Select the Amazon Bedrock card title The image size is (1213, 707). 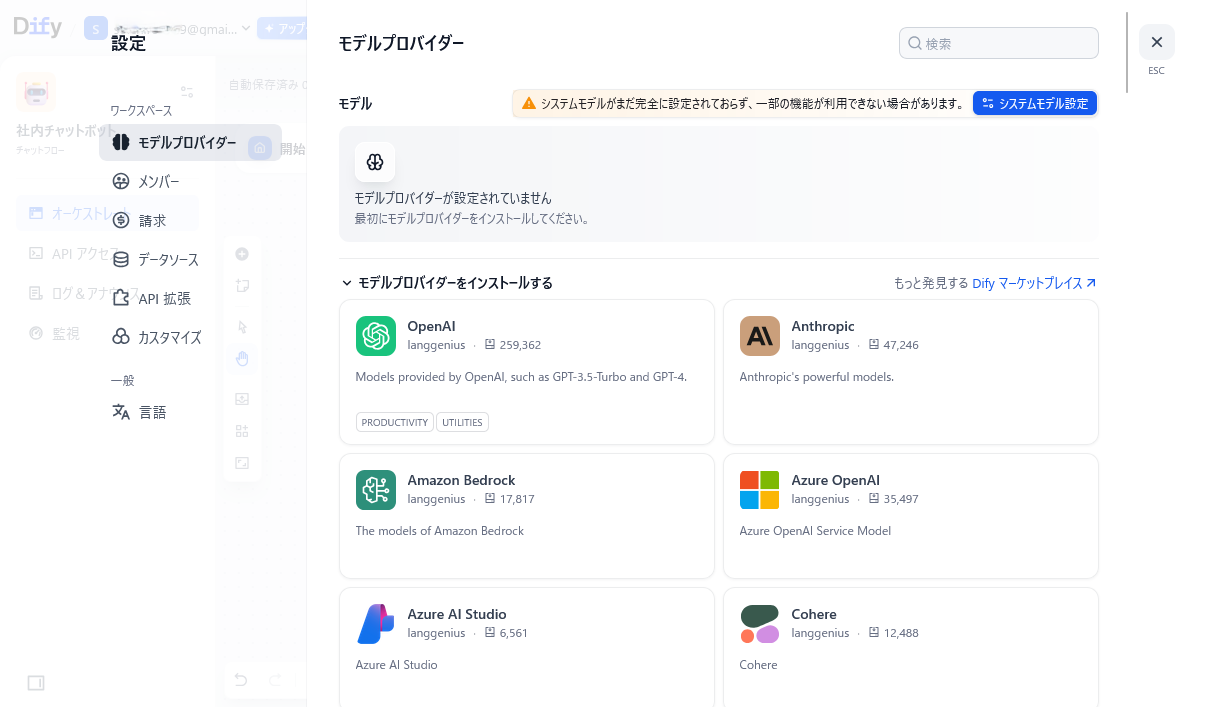click(x=461, y=480)
